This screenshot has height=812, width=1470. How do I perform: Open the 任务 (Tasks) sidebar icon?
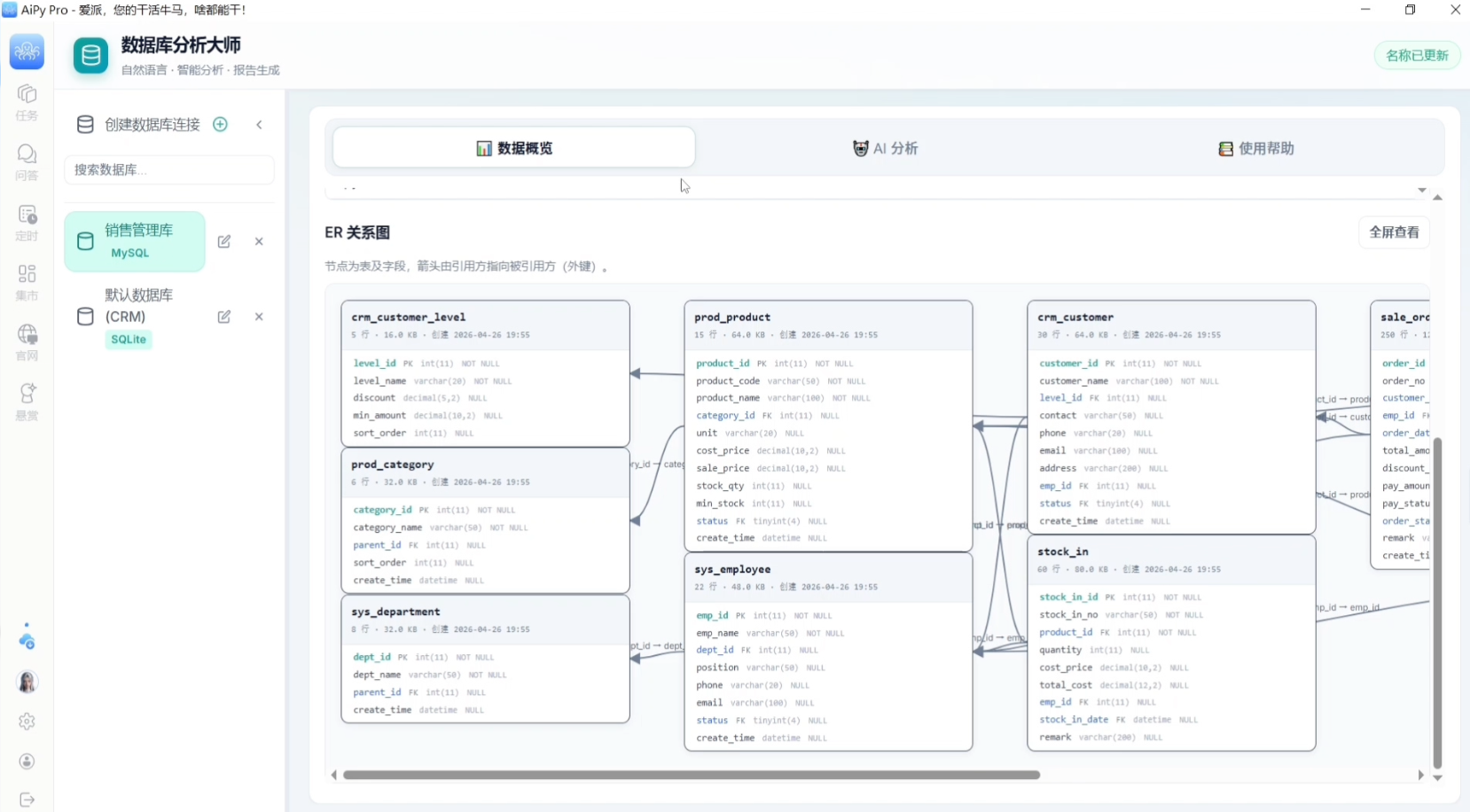point(27,102)
